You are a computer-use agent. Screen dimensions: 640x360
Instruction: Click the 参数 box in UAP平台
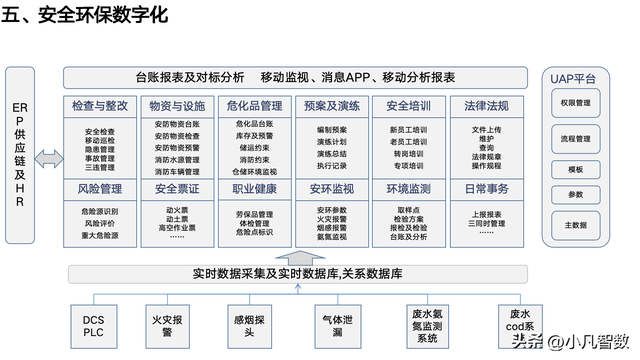[576, 195]
